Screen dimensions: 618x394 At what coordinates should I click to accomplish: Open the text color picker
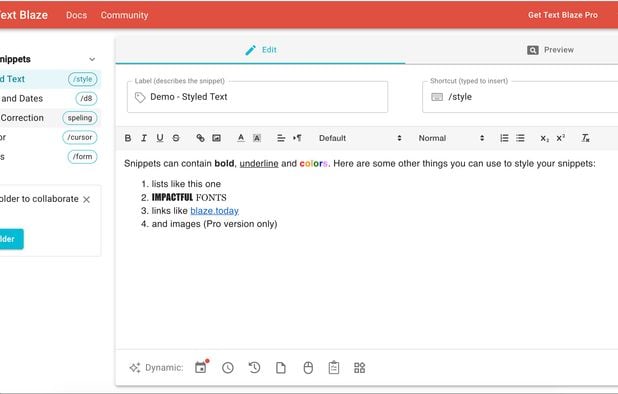point(241,138)
